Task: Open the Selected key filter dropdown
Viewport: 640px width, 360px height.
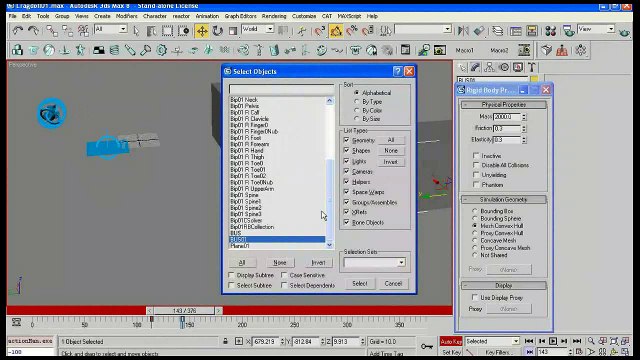Action: tap(516, 341)
